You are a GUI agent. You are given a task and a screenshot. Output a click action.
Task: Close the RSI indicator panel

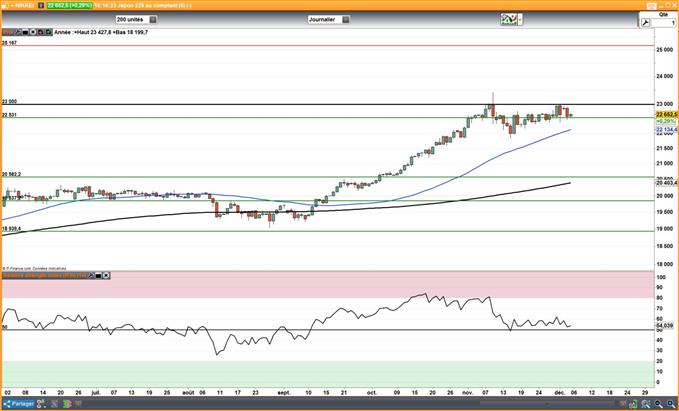coord(107,275)
